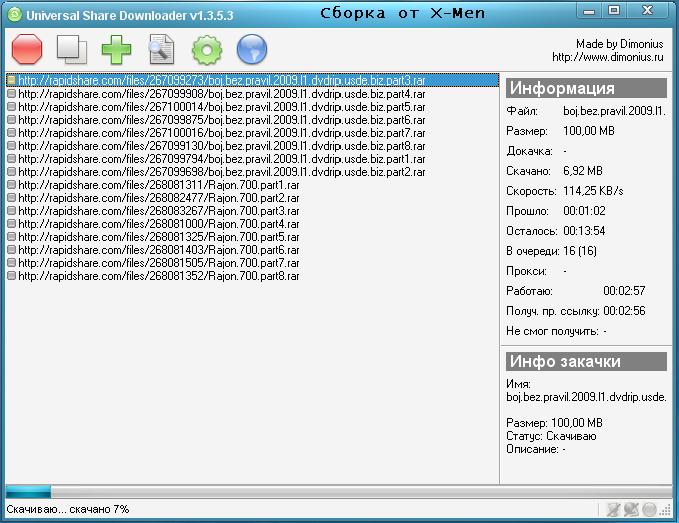Open the search document toolbar icon
This screenshot has height=523, width=679.
click(x=162, y=49)
